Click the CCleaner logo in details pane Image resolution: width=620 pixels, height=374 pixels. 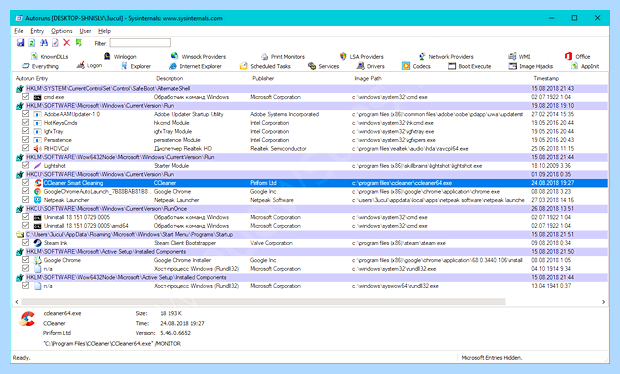pyautogui.click(x=27, y=319)
